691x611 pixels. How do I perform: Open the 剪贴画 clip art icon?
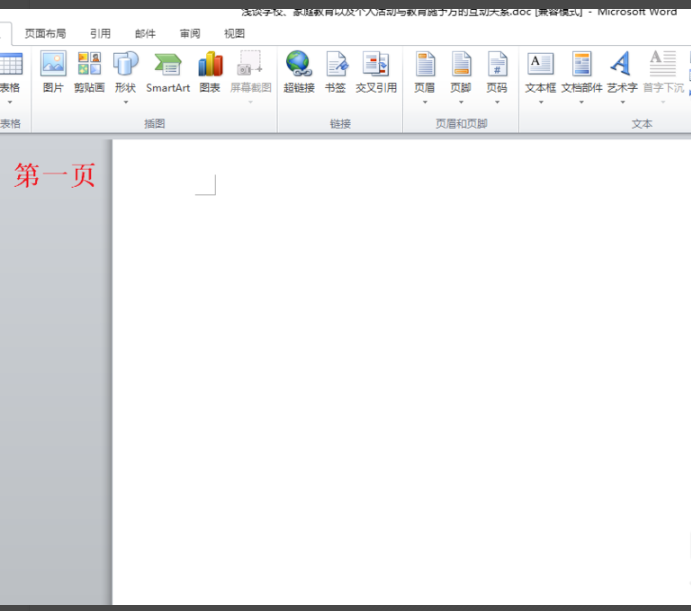click(89, 63)
